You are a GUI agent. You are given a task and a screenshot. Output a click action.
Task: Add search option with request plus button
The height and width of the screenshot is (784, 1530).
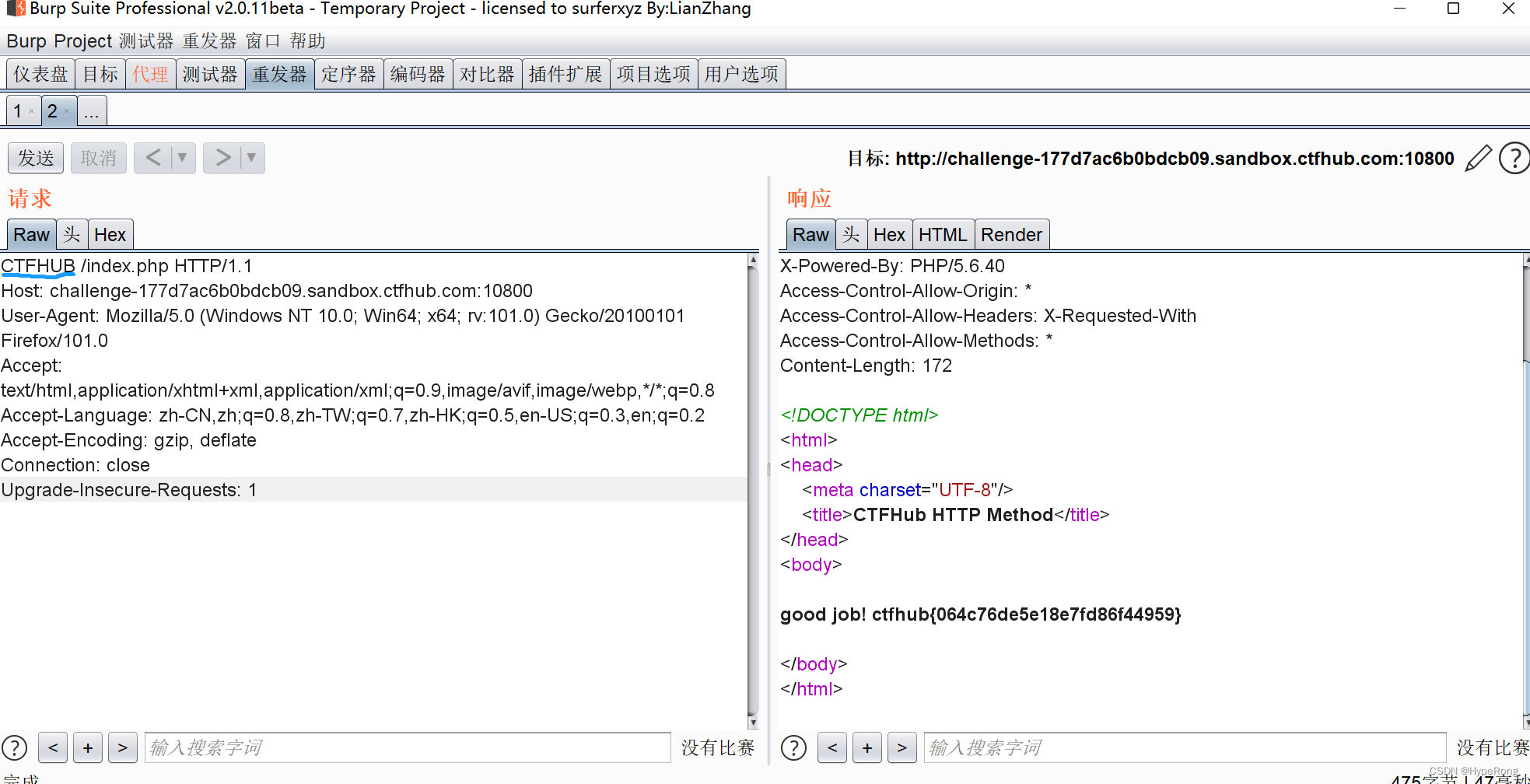pyautogui.click(x=88, y=748)
